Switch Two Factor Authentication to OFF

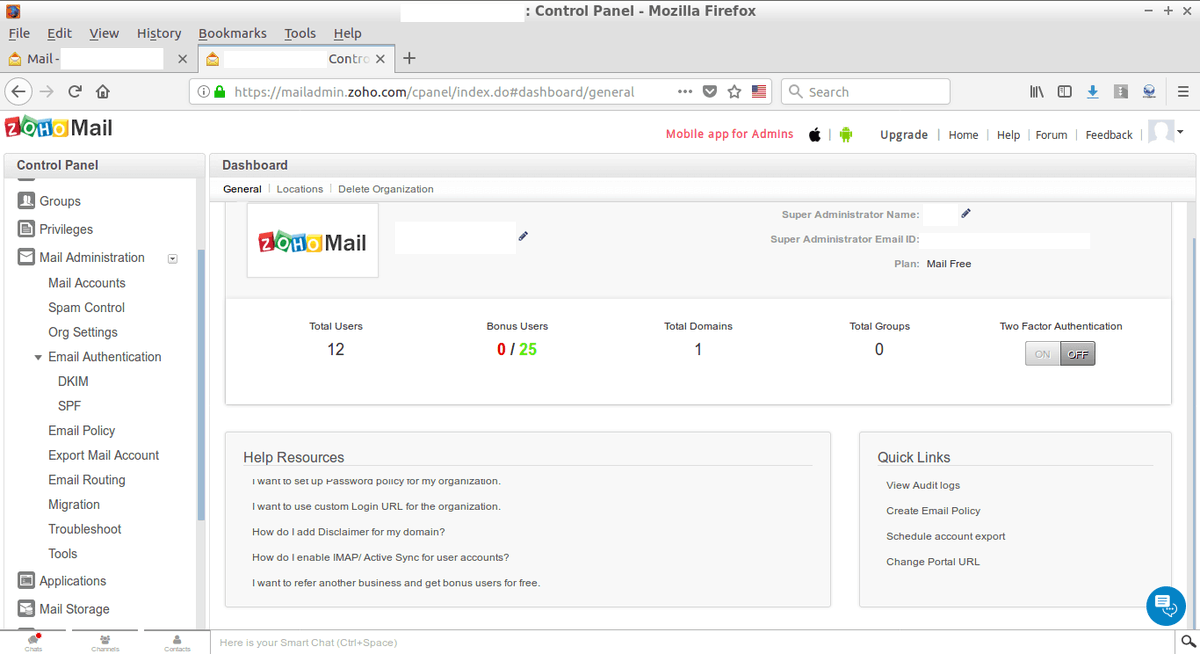(x=1077, y=354)
